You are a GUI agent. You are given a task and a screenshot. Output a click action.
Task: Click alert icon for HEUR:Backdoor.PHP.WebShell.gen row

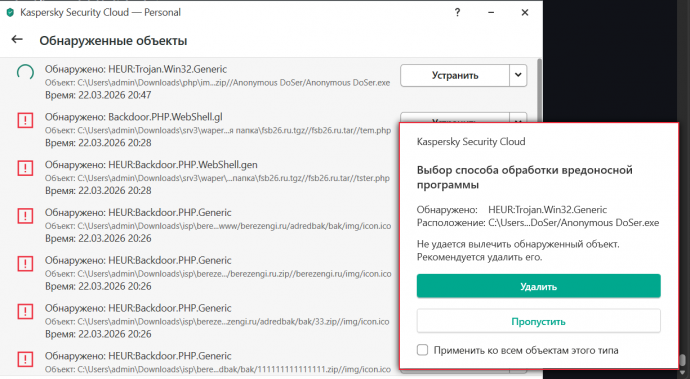click(x=25, y=168)
